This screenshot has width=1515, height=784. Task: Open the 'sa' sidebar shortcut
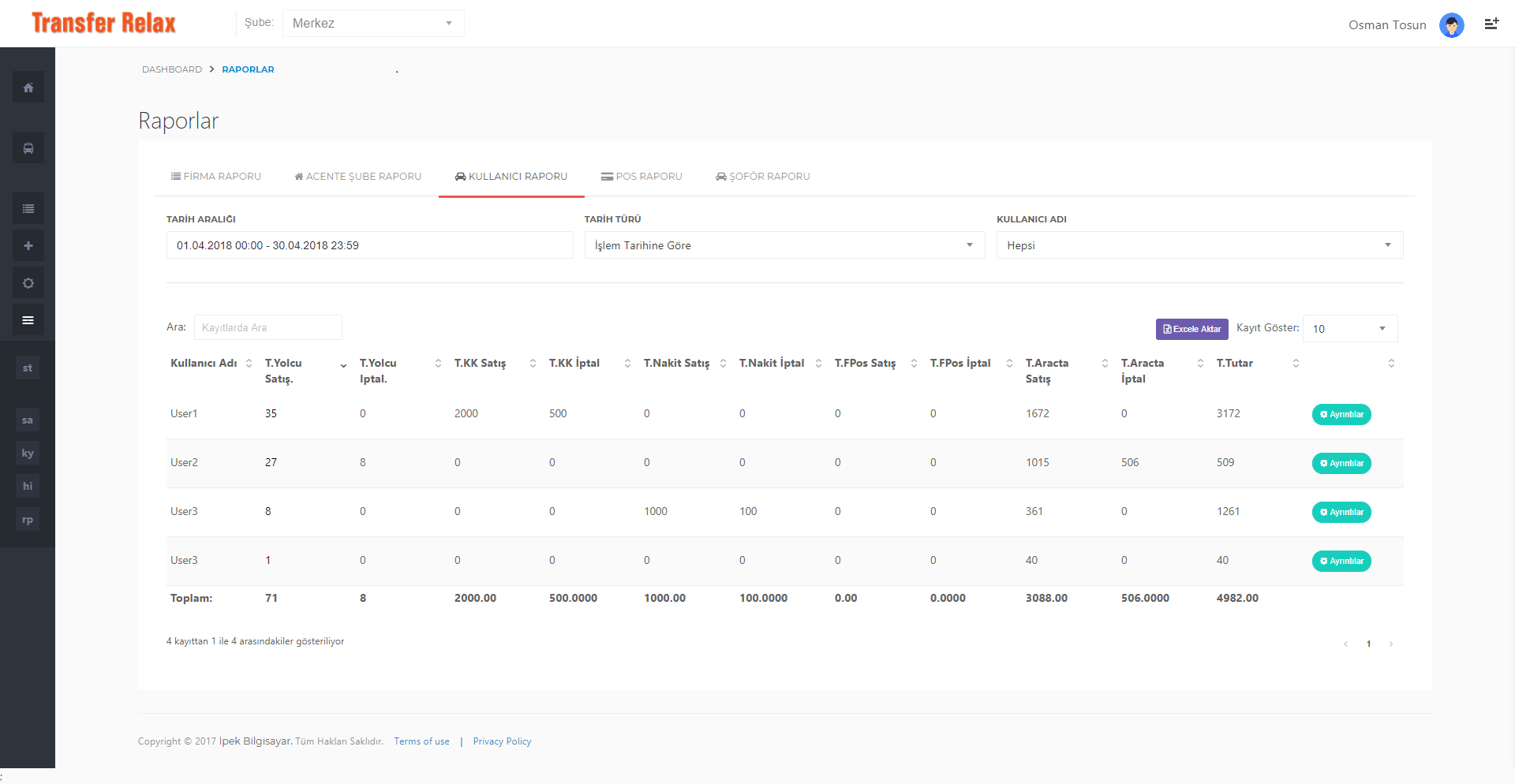pos(28,420)
